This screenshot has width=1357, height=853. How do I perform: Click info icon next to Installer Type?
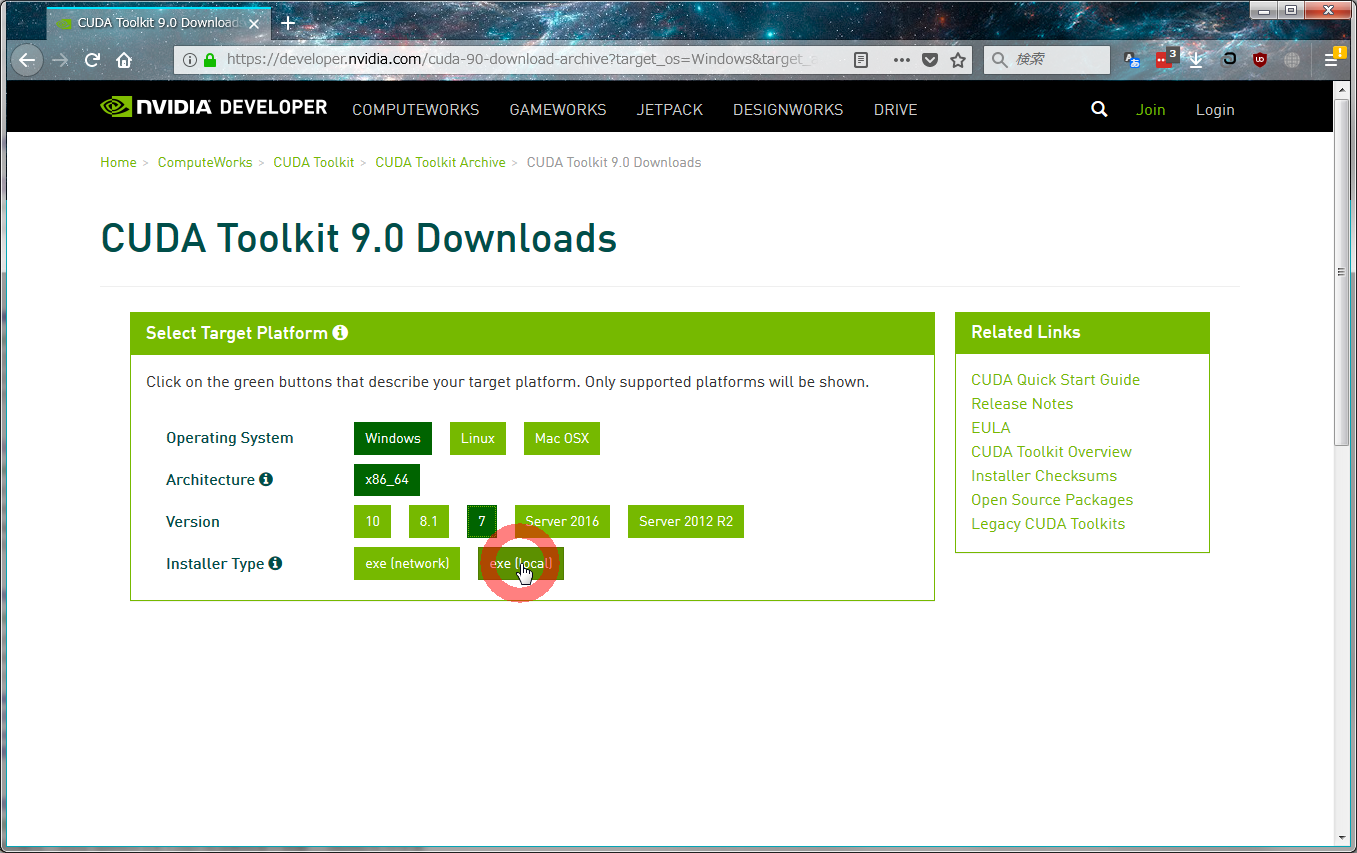[275, 563]
